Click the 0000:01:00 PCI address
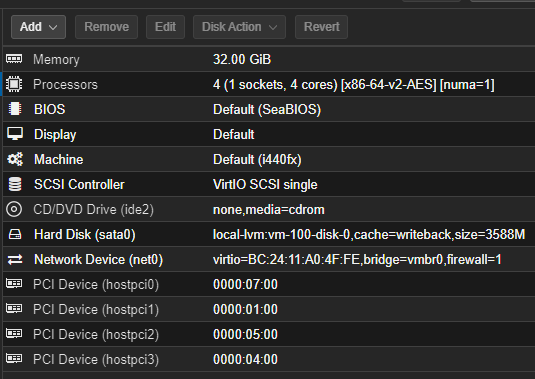The height and width of the screenshot is (379, 535). click(x=245, y=309)
